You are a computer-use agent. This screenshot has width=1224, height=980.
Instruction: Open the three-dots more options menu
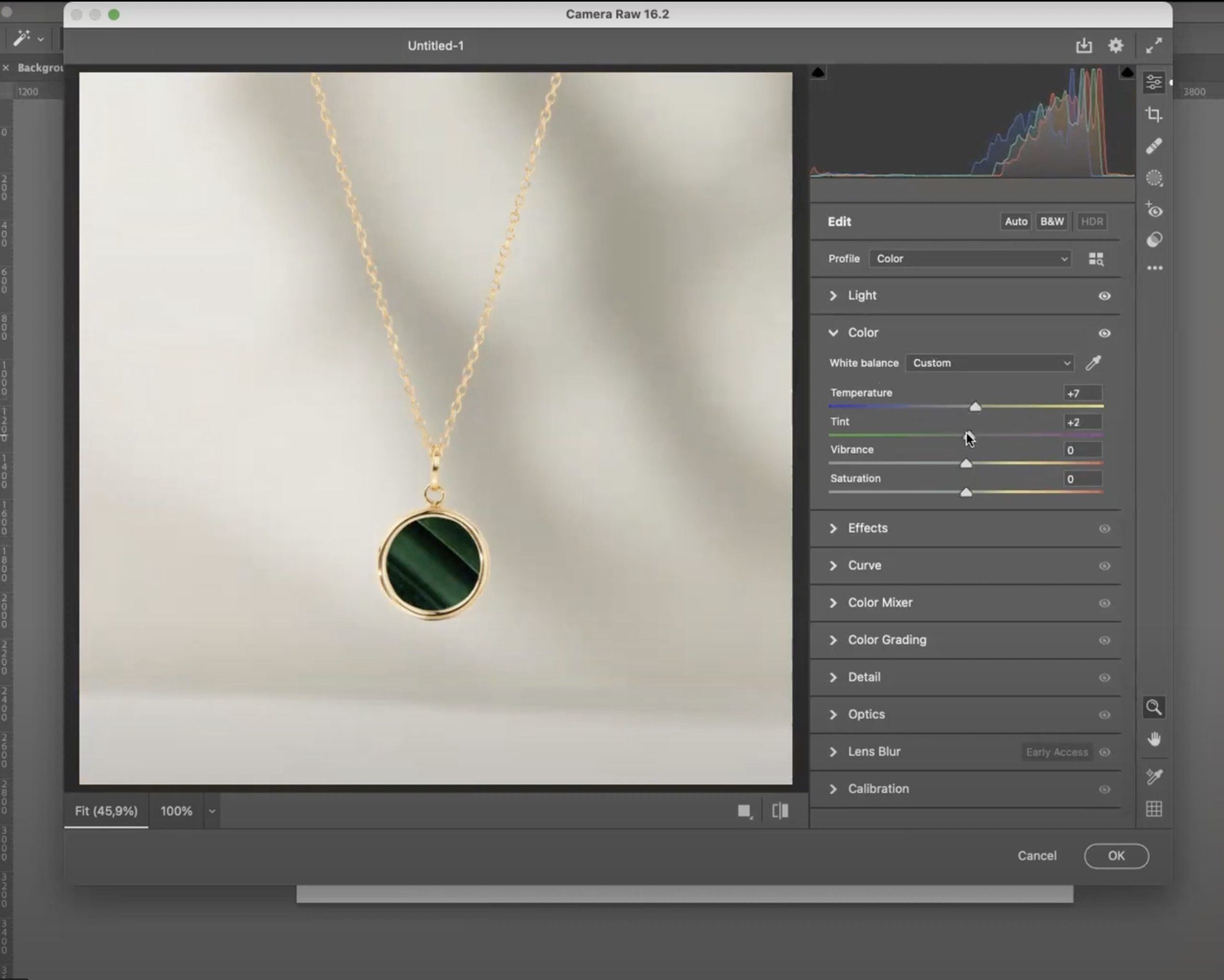pos(1154,268)
